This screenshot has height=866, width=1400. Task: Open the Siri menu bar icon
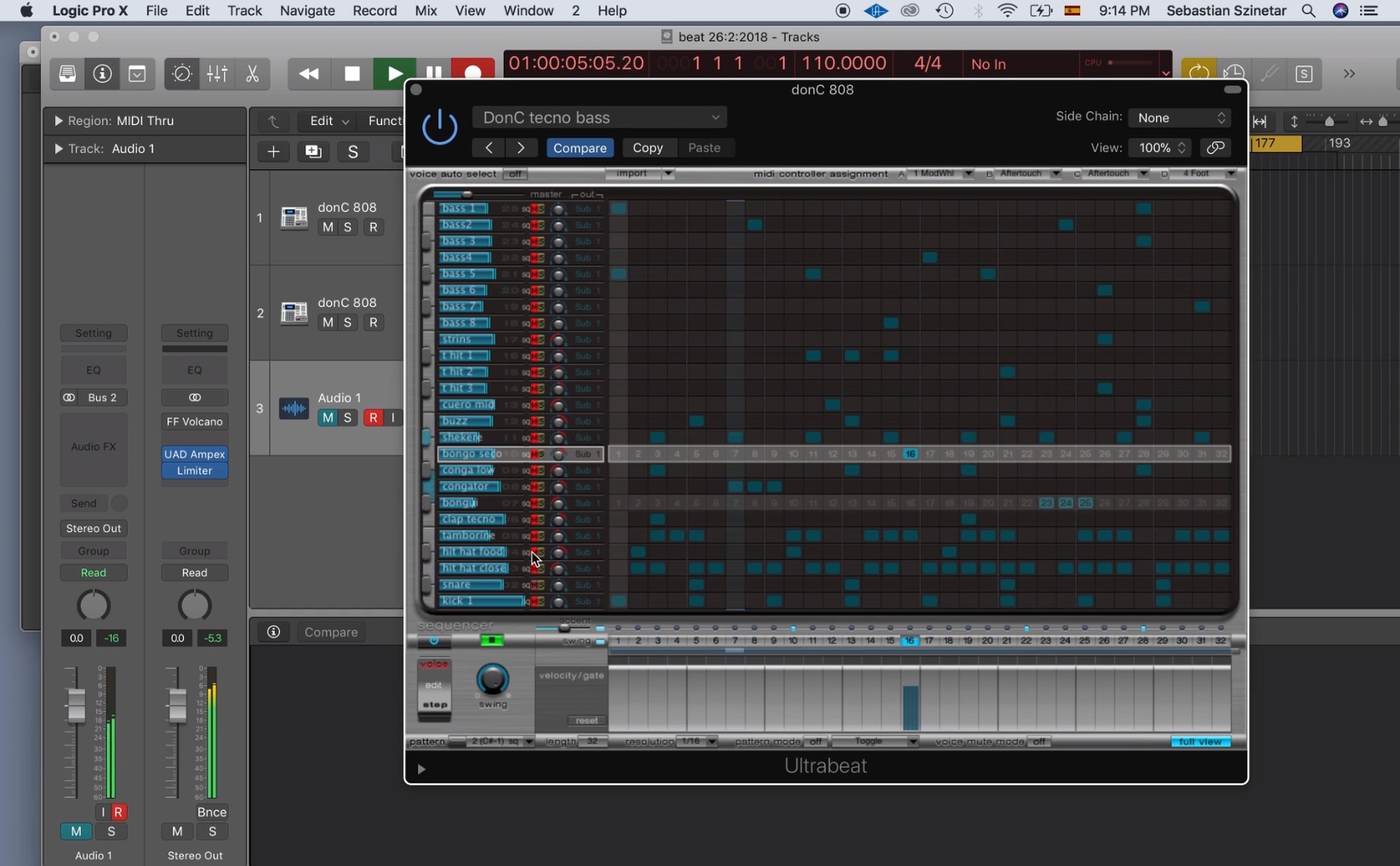coord(1340,11)
